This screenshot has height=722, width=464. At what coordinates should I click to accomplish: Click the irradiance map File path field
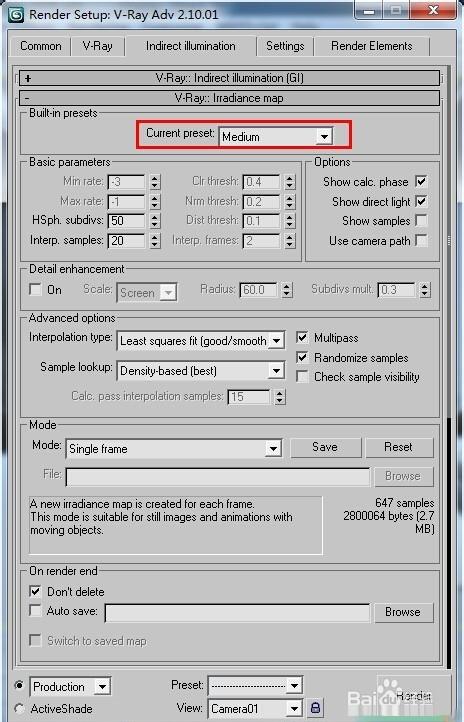tap(218, 477)
